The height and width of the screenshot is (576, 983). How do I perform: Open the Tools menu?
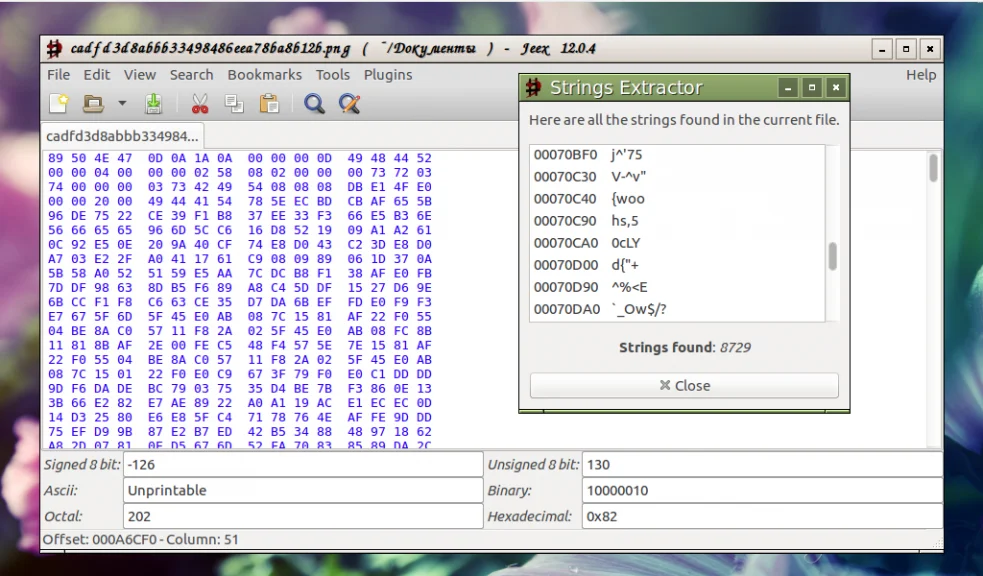[x=332, y=75]
